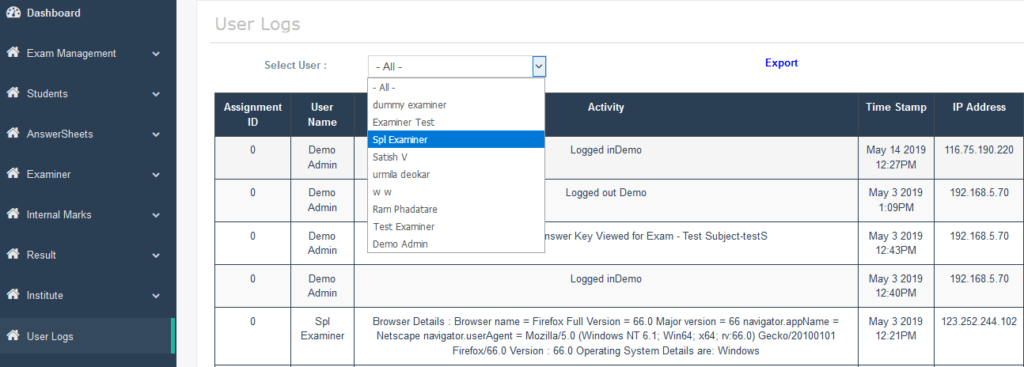Select 'dummy examiner' from the list
This screenshot has width=1024, height=367.
[456, 104]
